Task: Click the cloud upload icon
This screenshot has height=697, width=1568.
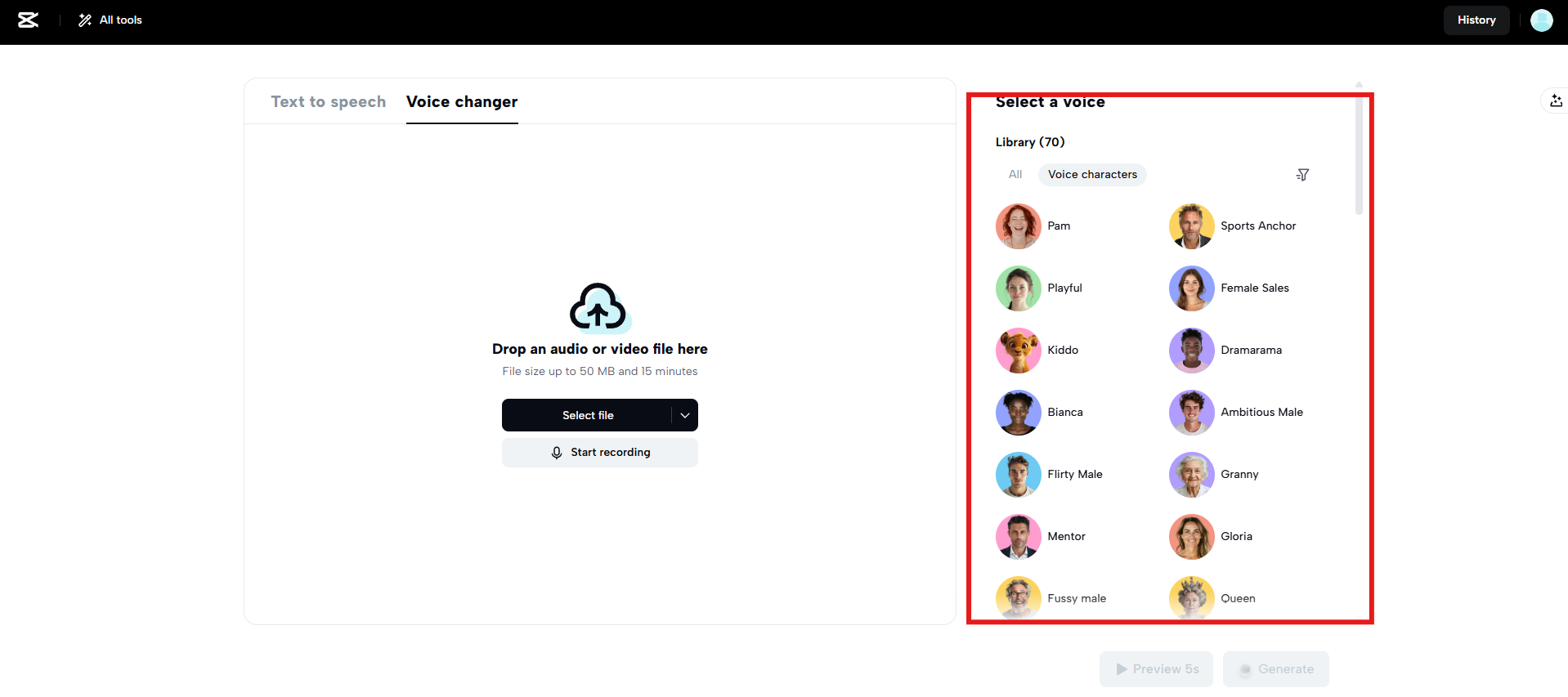Action: pyautogui.click(x=599, y=308)
